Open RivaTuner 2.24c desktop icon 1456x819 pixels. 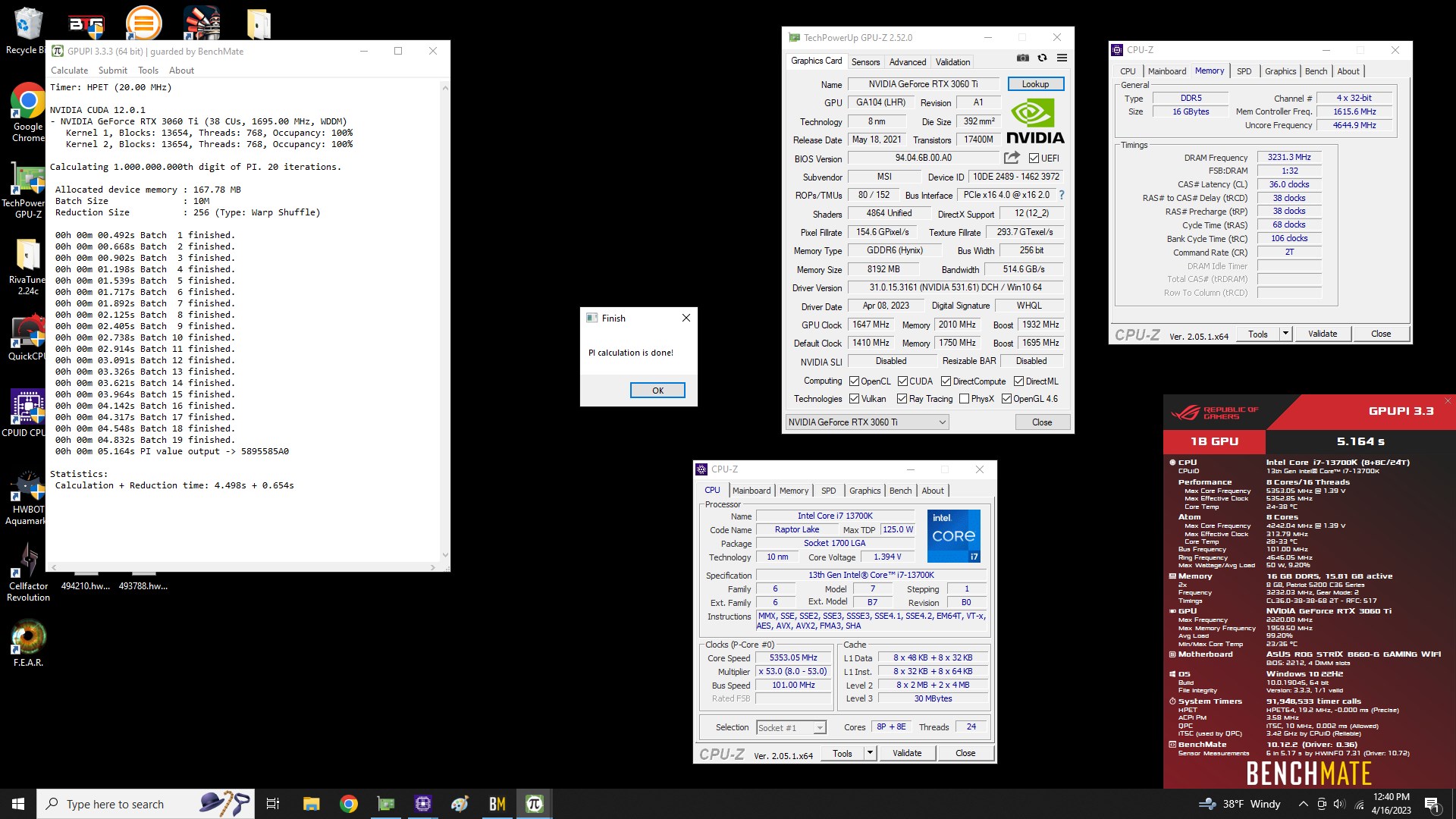(27, 267)
